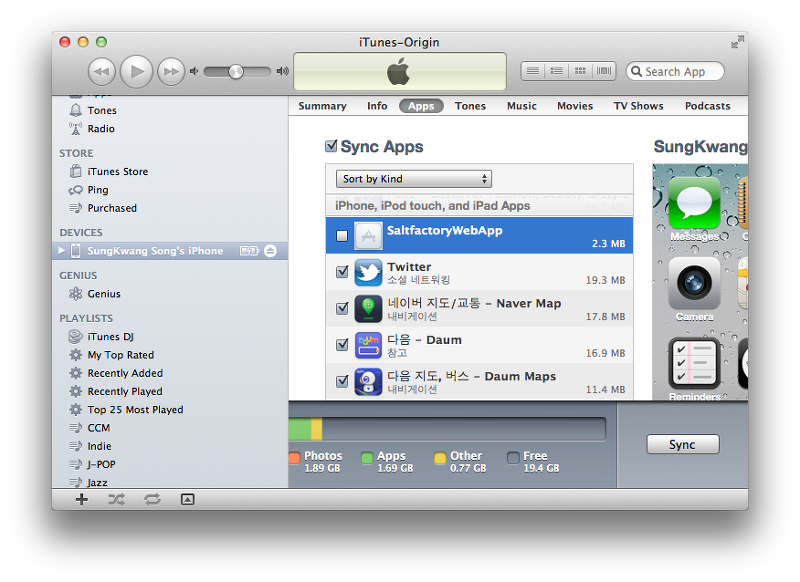
Task: Click the battery status icon beside the iPhone
Action: [249, 251]
